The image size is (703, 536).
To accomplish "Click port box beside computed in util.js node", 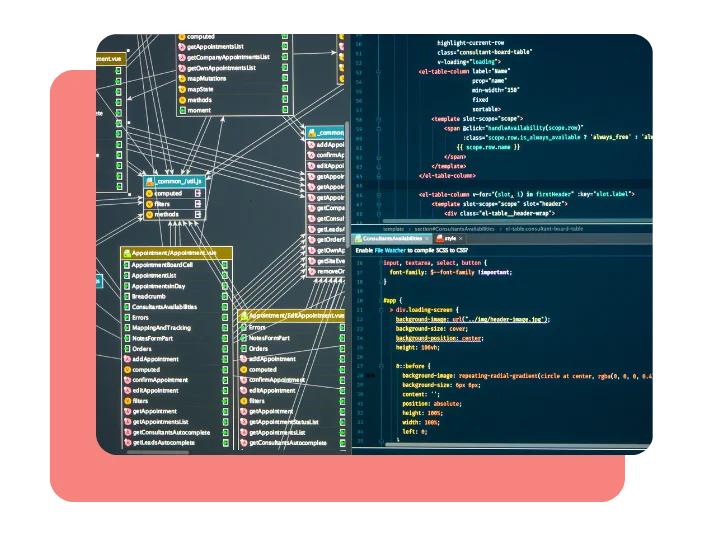I will [198, 193].
